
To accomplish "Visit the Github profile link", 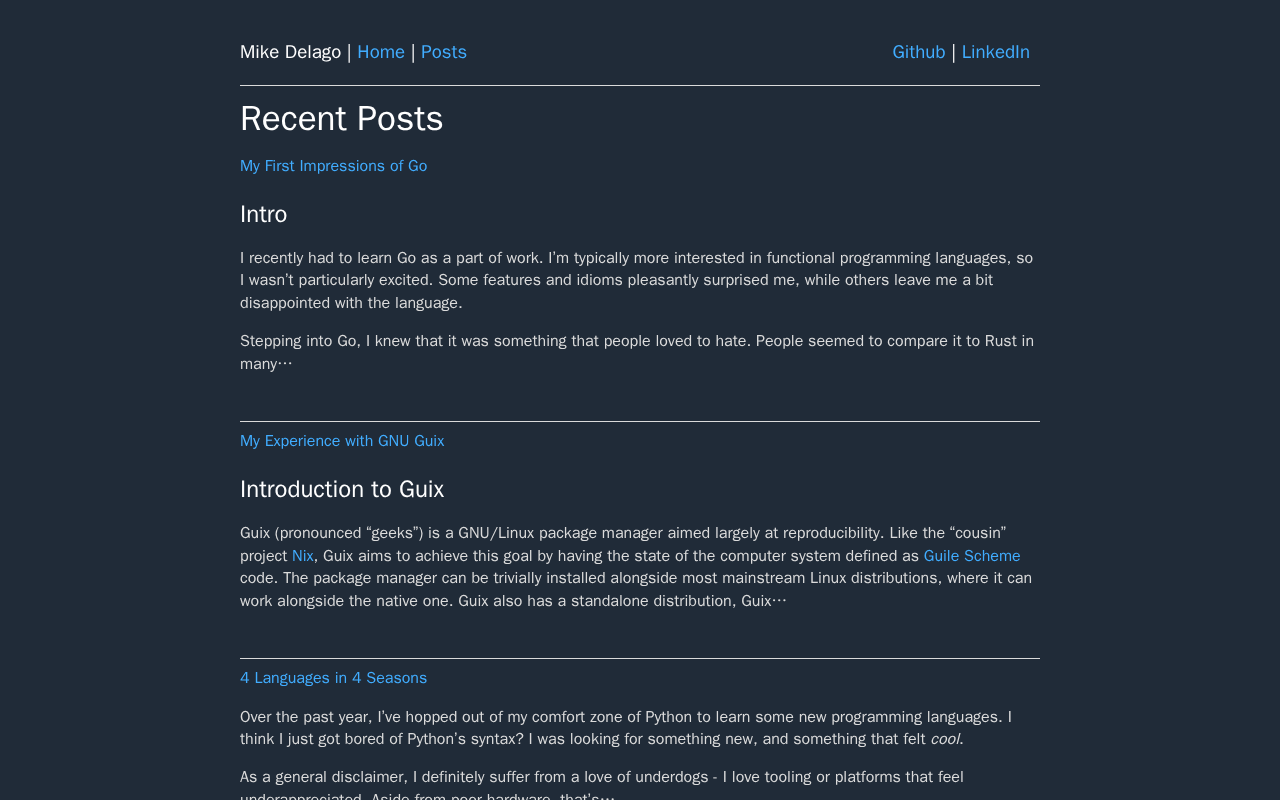I will 919,52.
